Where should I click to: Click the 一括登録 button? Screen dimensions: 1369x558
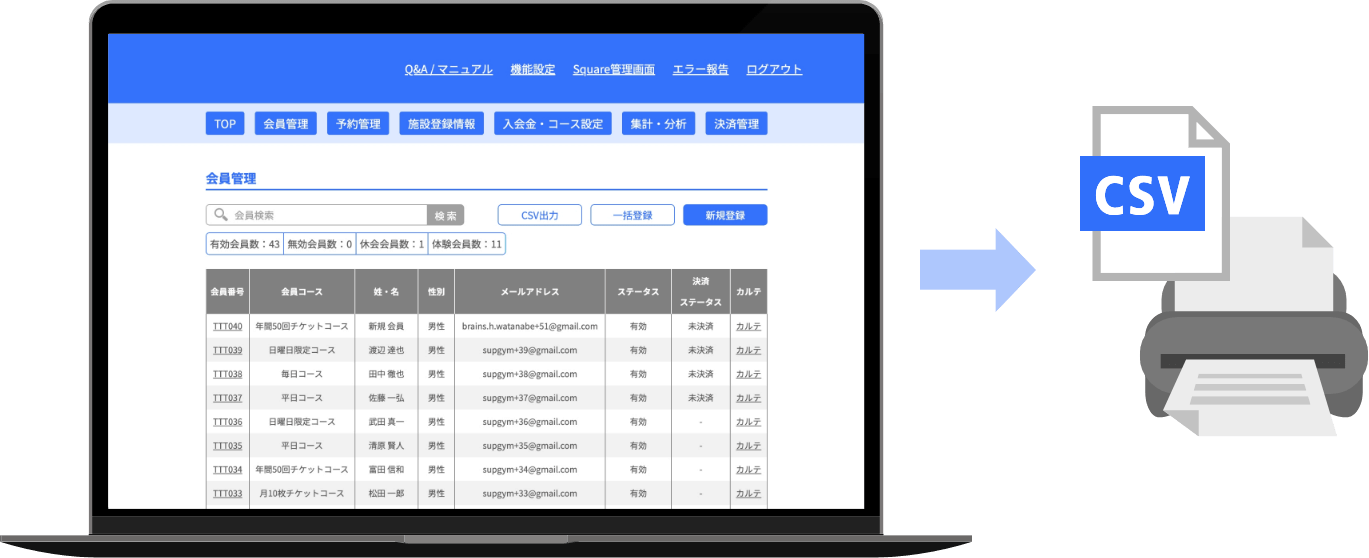632,215
